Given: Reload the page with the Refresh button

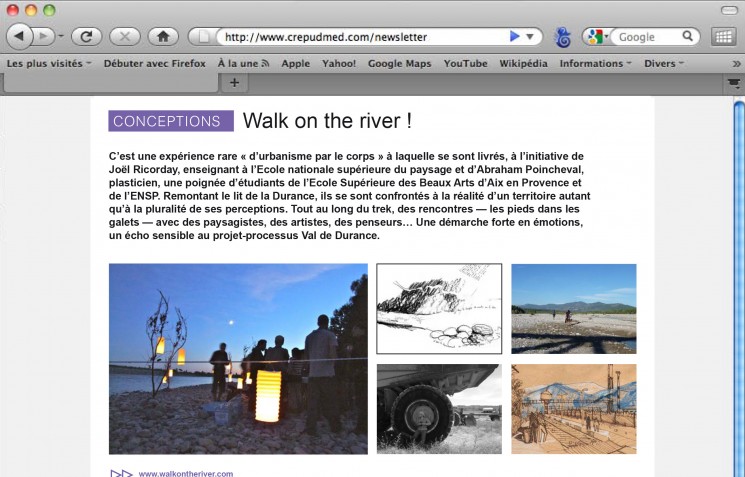Looking at the screenshot, I should point(86,37).
